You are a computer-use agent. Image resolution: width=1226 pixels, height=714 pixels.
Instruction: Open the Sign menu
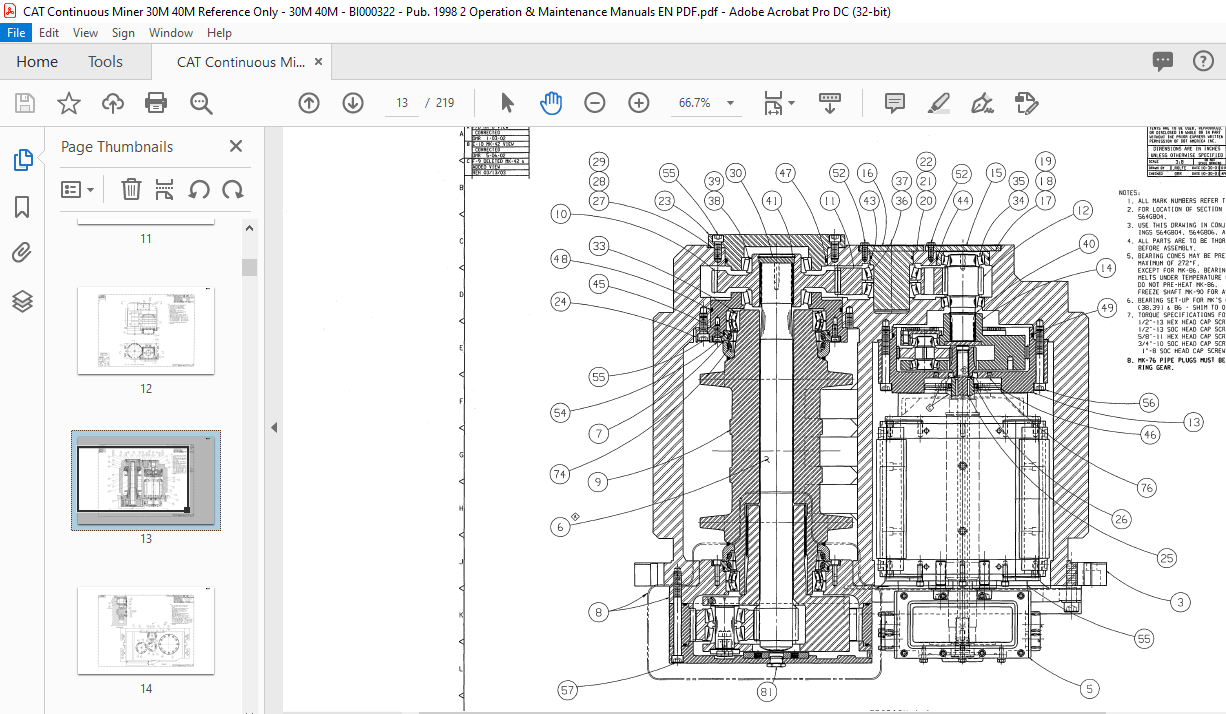pos(123,33)
